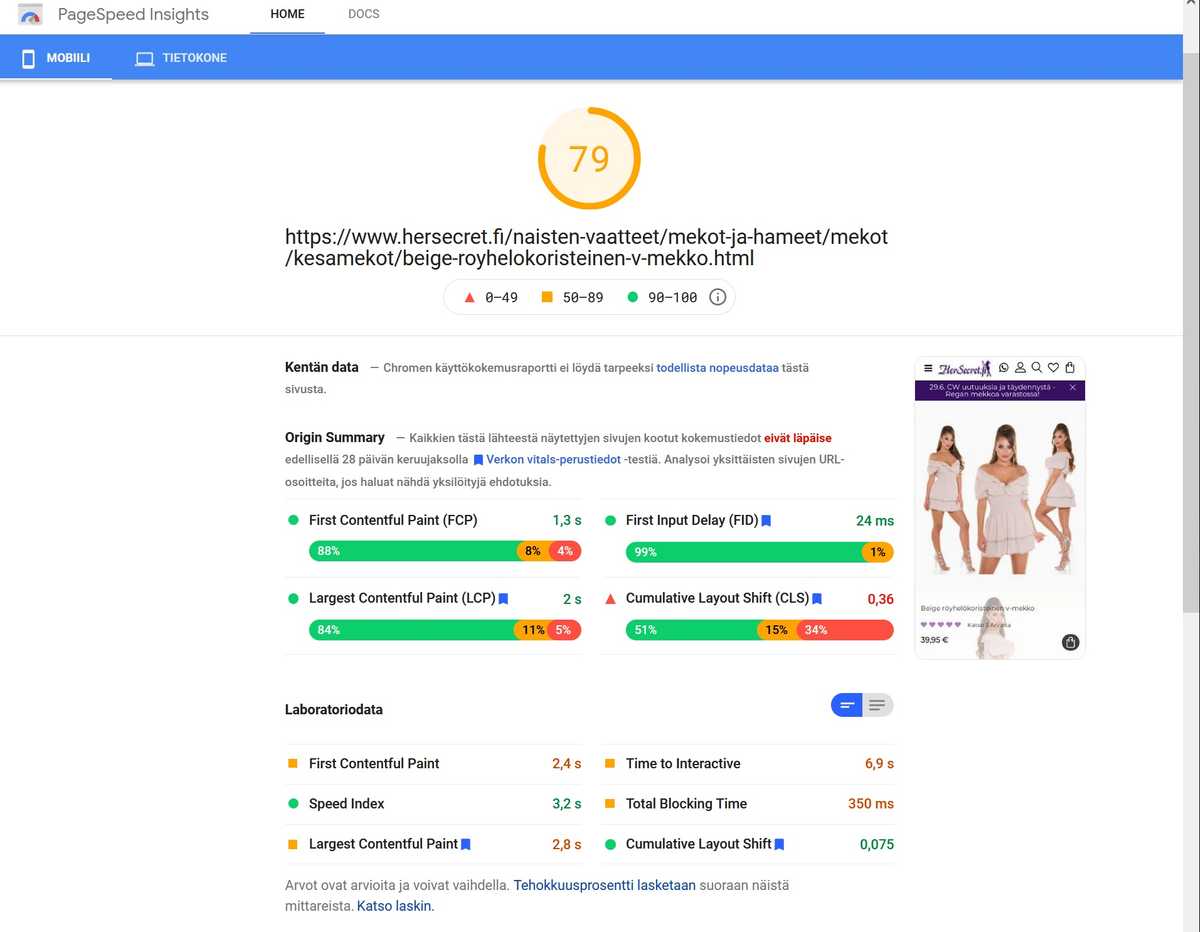Open the 'todellista nopeusdataa' link
Image resolution: width=1200 pixels, height=932 pixels.
coord(717,368)
